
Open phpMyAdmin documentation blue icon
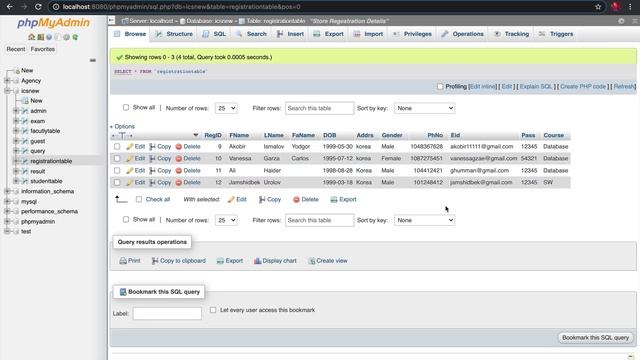click(x=49, y=37)
